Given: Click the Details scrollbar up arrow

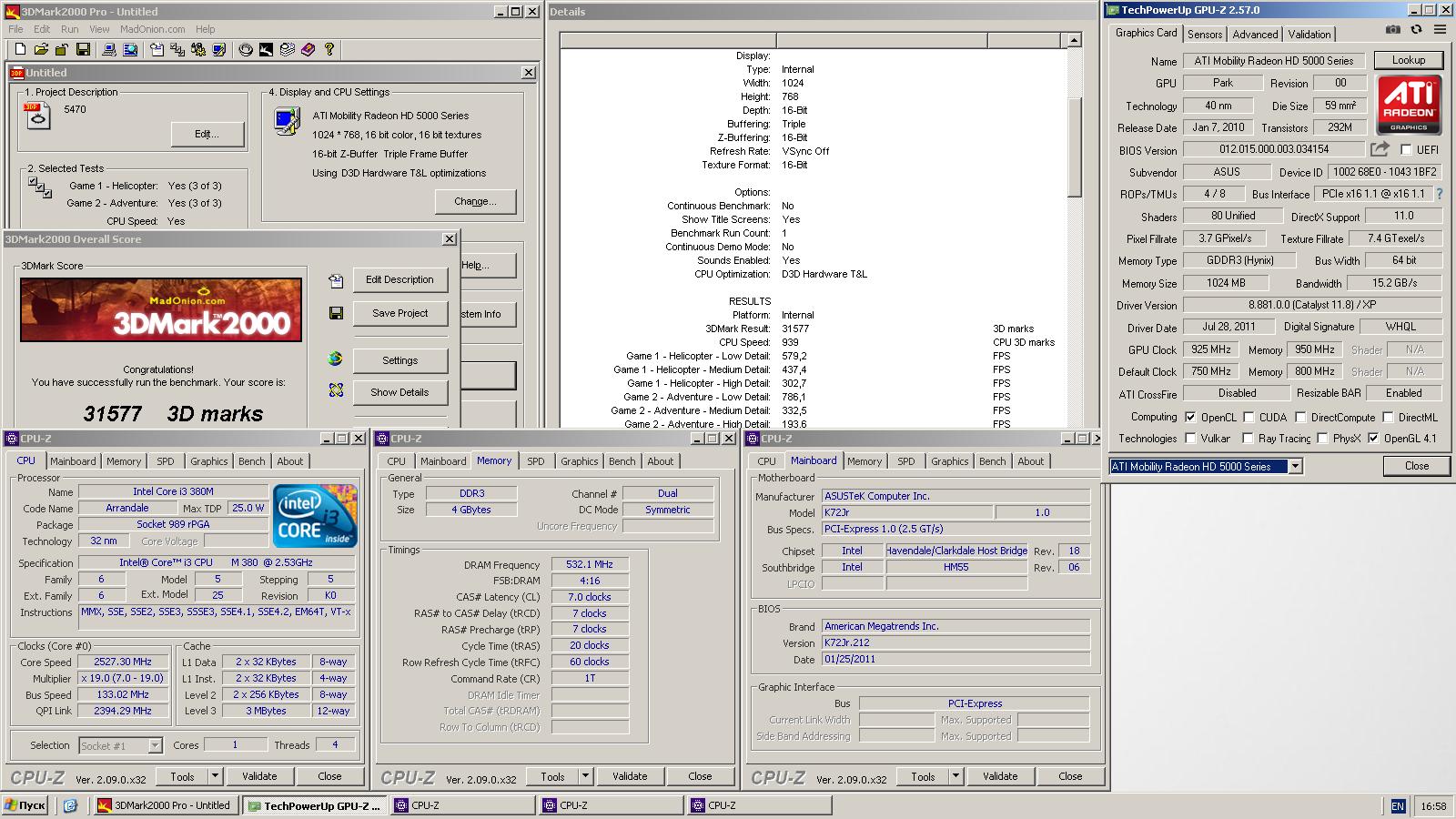Looking at the screenshot, I should tap(1075, 40).
